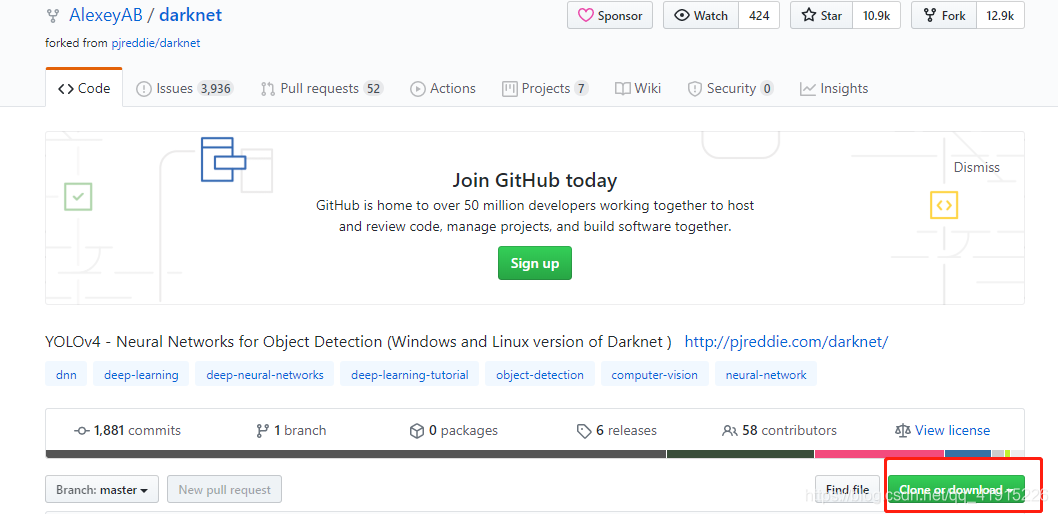This screenshot has width=1058, height=514.
Task: View the 58 contributors list
Action: (x=779, y=430)
